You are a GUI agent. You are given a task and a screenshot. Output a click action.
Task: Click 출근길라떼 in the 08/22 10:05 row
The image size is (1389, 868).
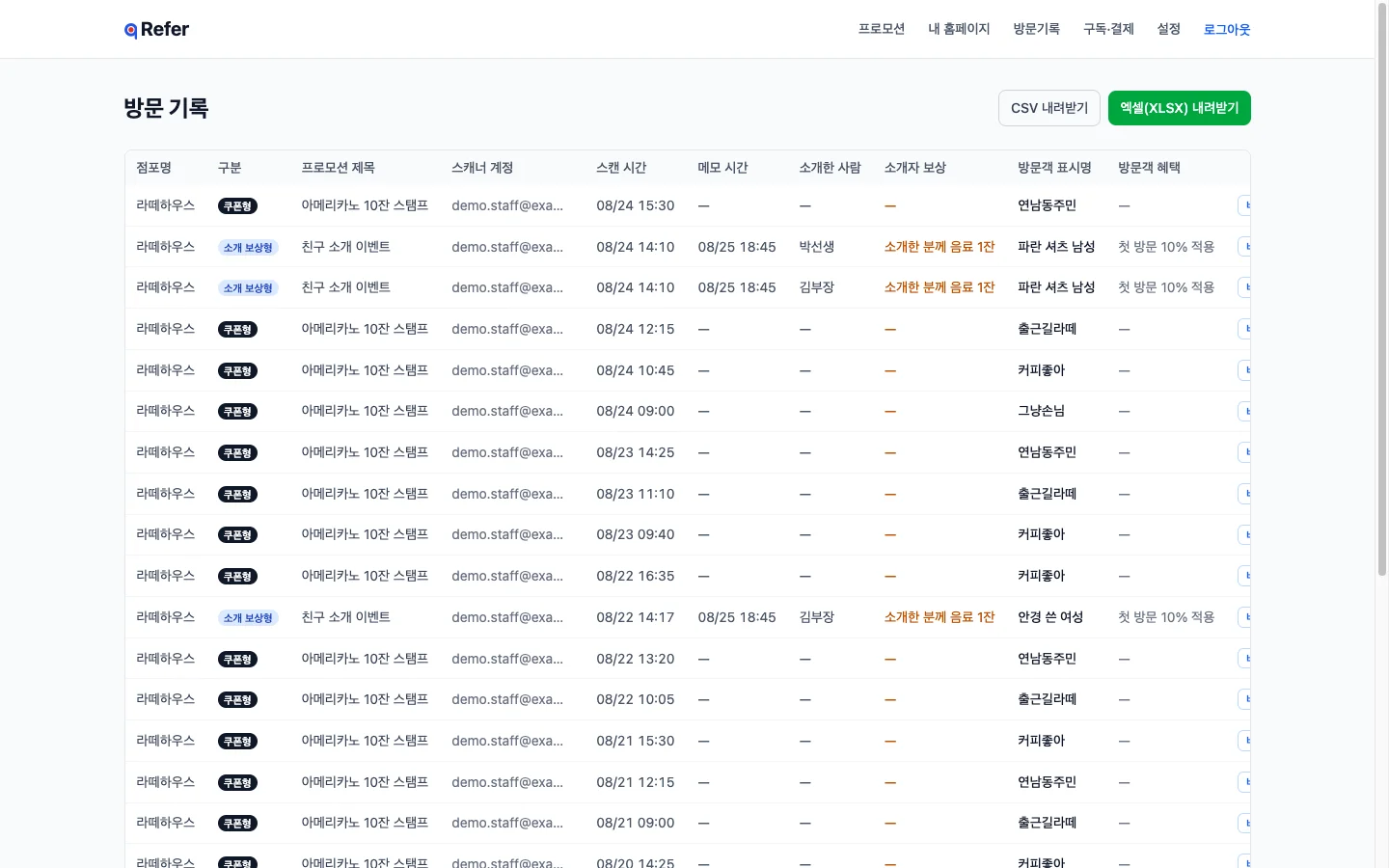tap(1048, 699)
